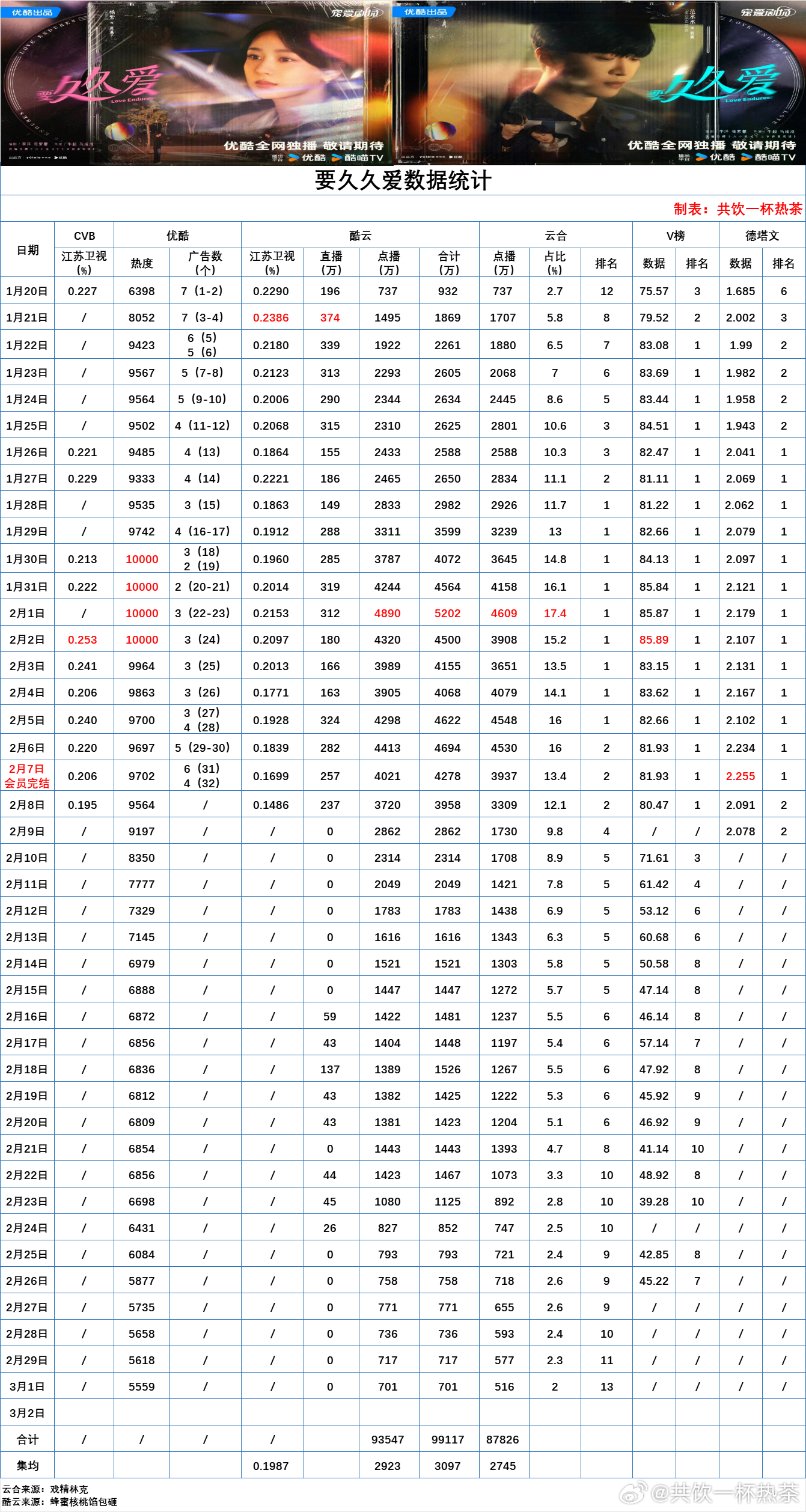Click the red 2.255 德塔文 value
Screen dimensions: 806x1512
tap(740, 776)
